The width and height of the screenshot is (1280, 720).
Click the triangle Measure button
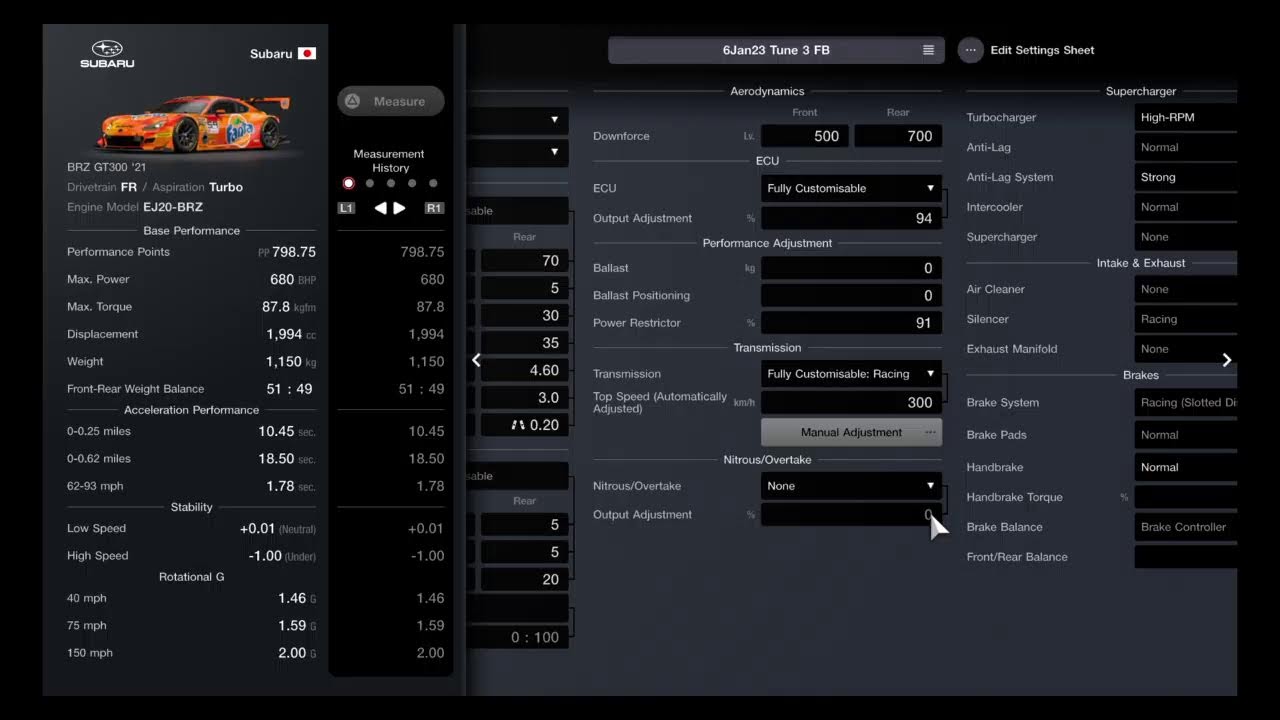391,101
